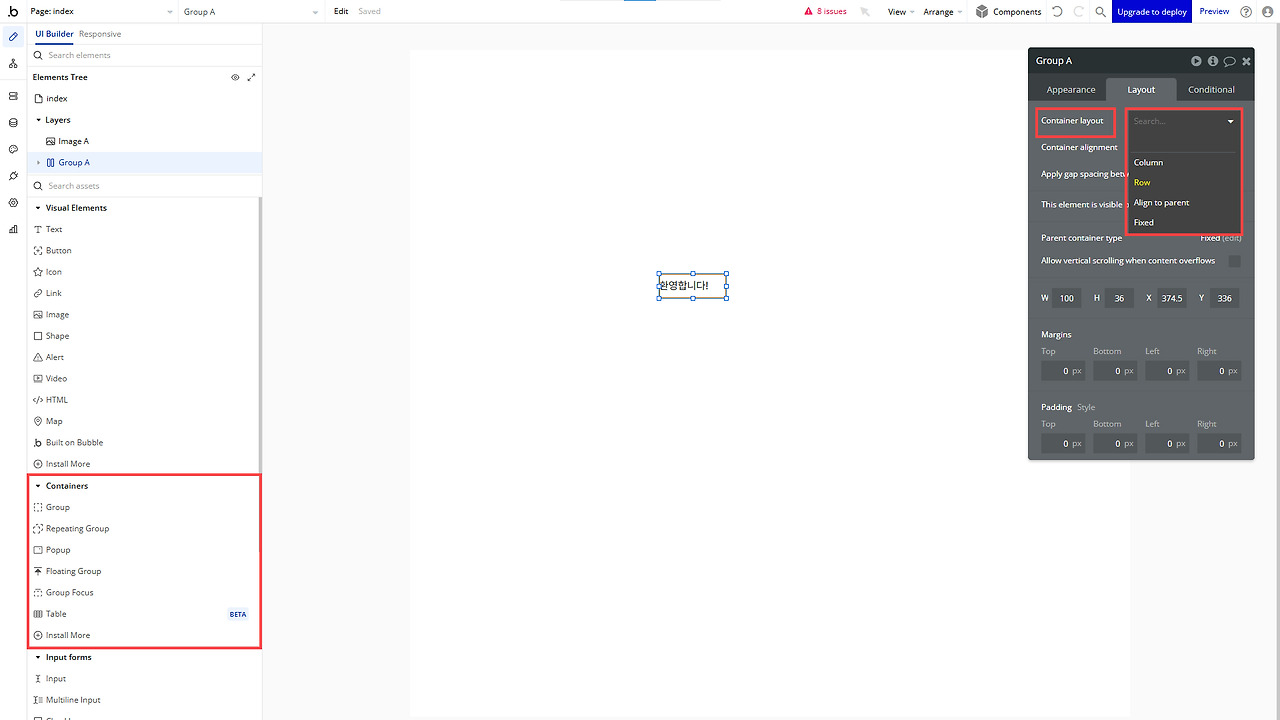1280x720 pixels.
Task: Open the user account avatar icon
Action: [x=1267, y=11]
